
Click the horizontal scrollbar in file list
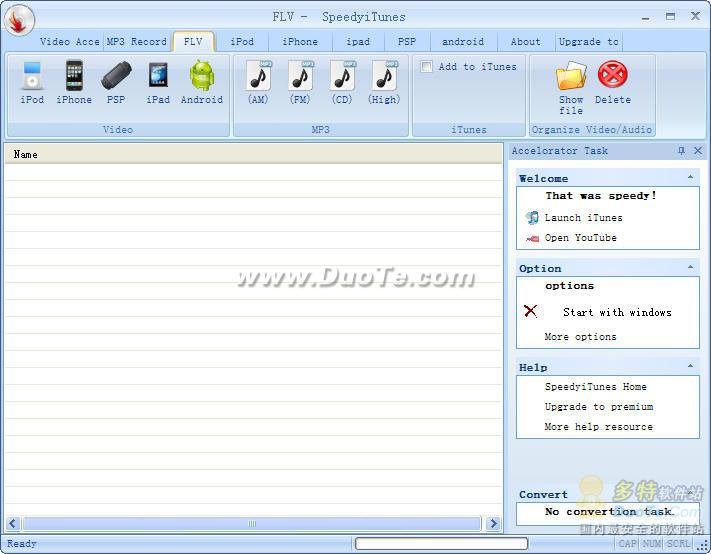click(253, 523)
